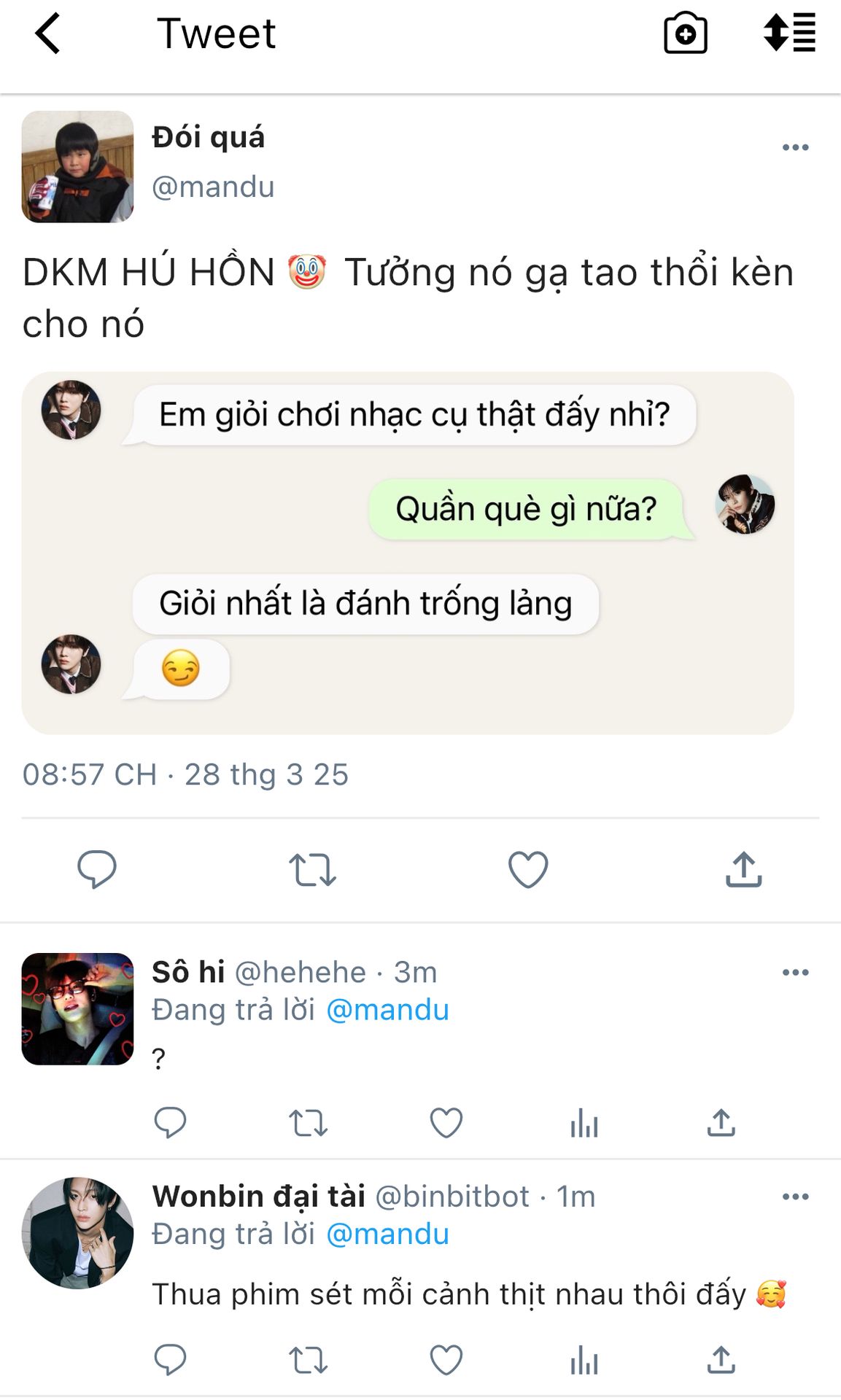Viewport: 841px width, 1400px height.
Task: Reply to Wonbin đại tài's comment
Action: pyautogui.click(x=171, y=1360)
